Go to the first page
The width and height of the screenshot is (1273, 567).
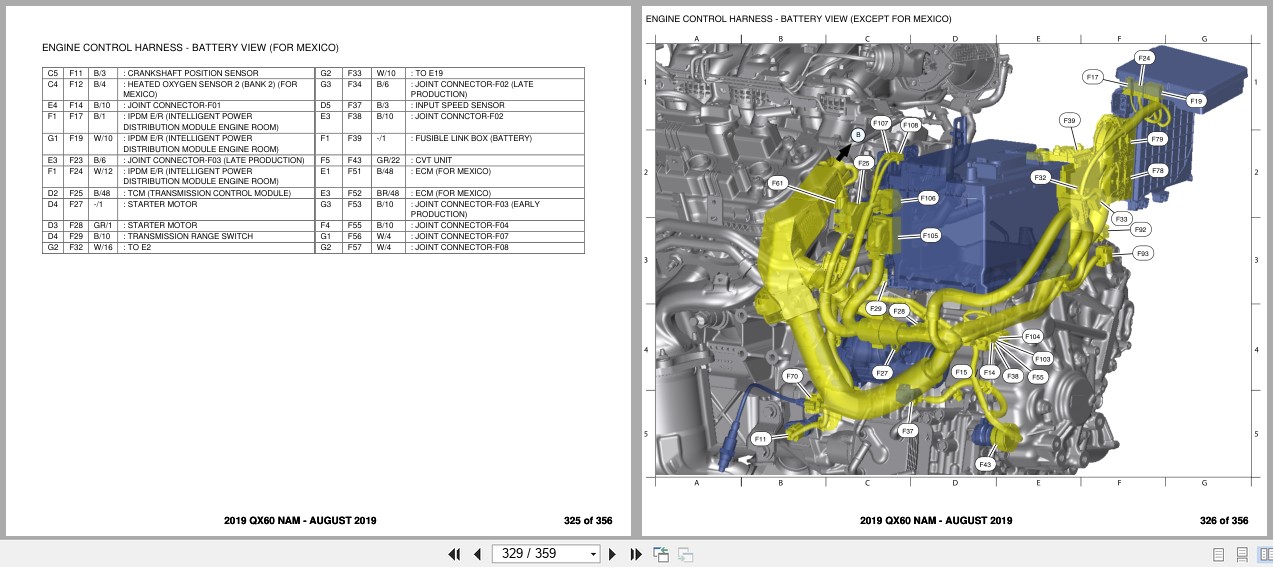coord(454,554)
